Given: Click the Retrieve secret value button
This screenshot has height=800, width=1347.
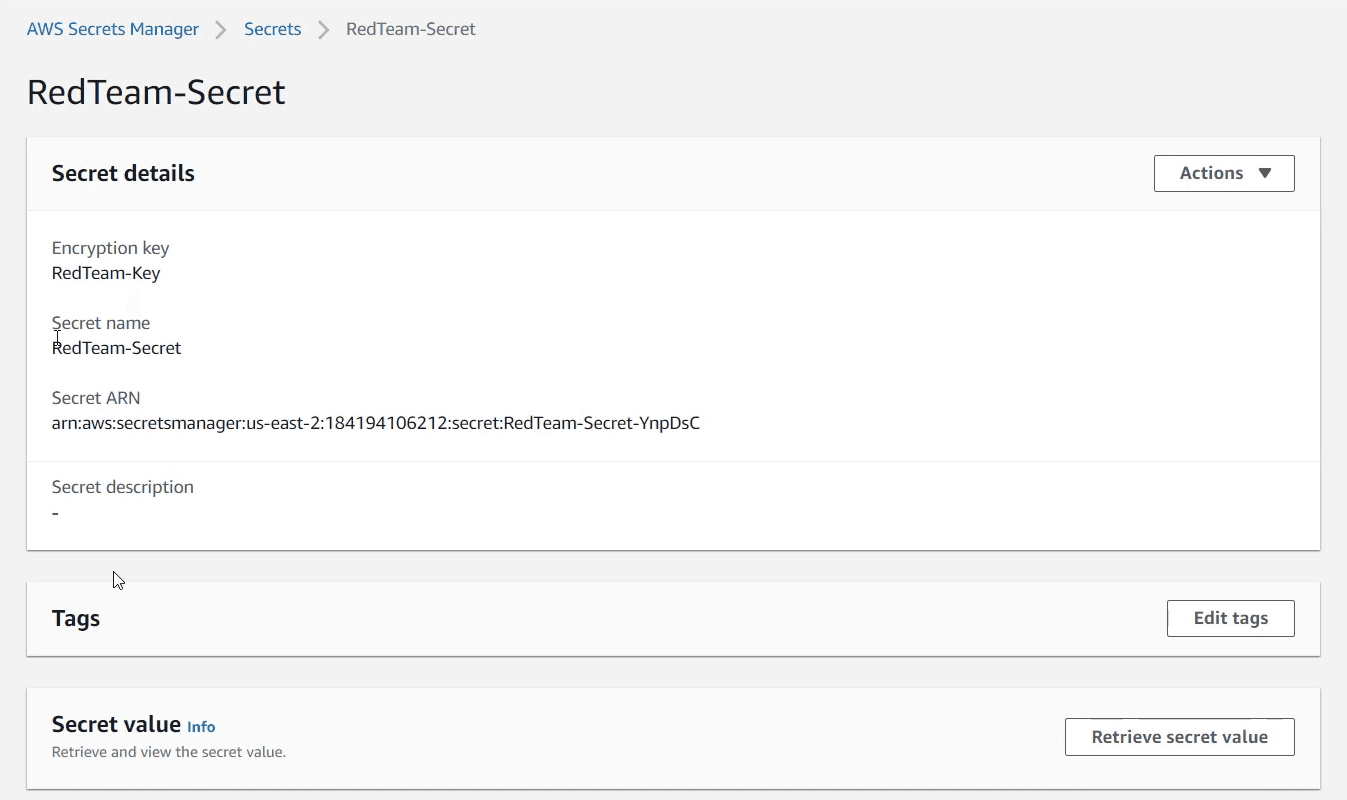Looking at the screenshot, I should coord(1179,737).
